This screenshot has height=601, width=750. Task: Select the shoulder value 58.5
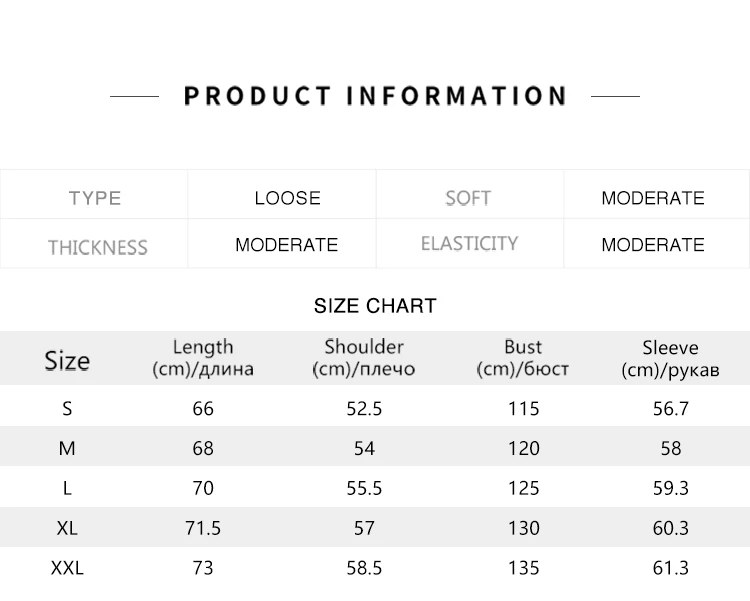364,568
